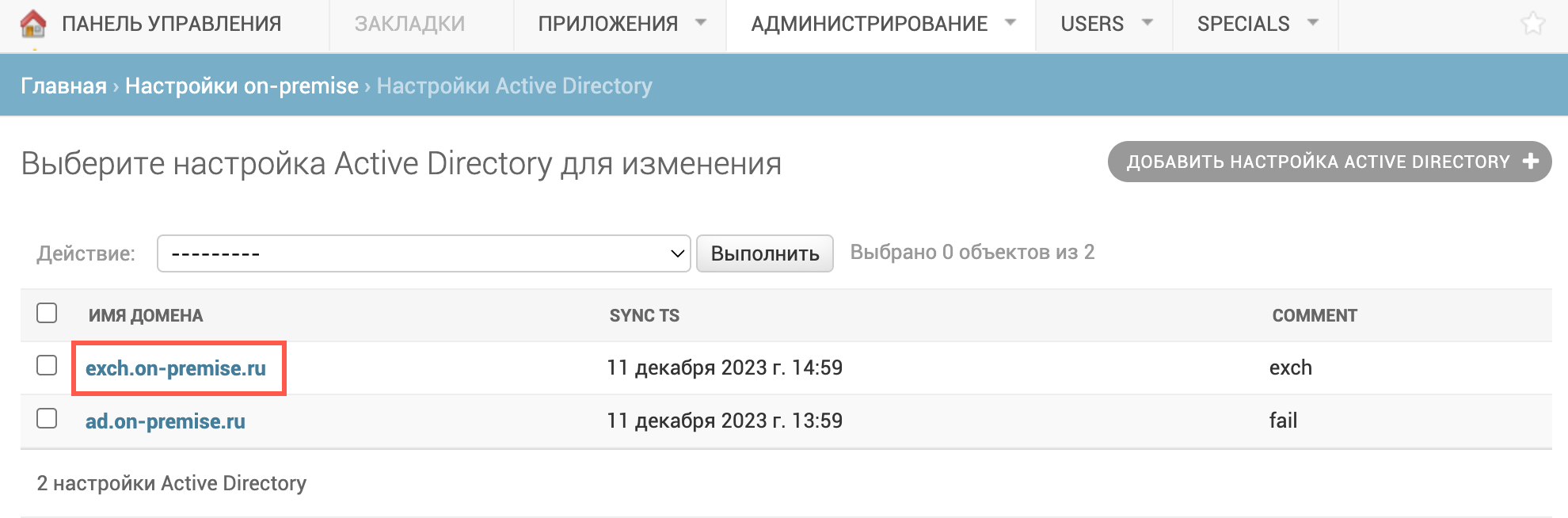Click the bookmark star icon
The image size is (1568, 518).
pos(1533,24)
